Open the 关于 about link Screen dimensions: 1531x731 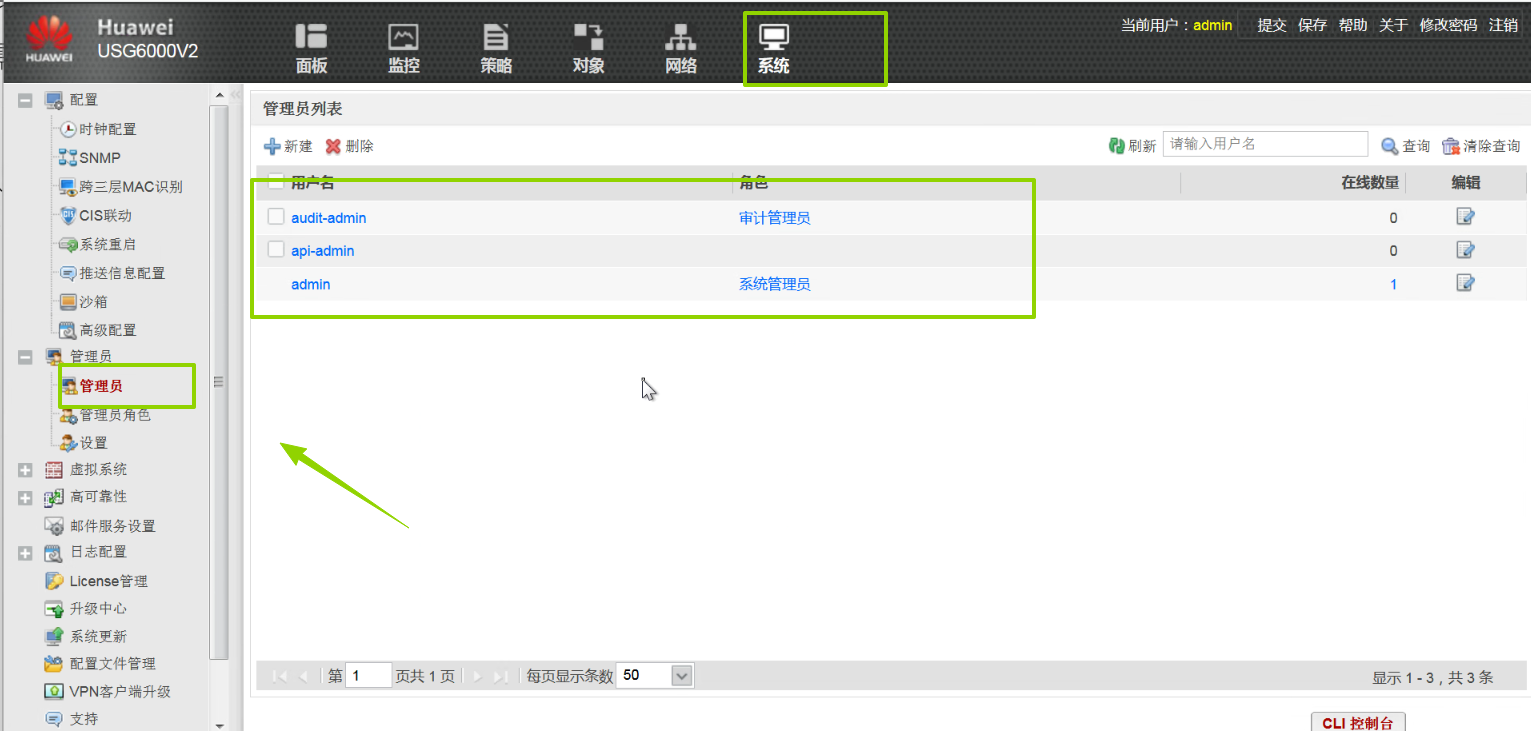(x=1393, y=25)
